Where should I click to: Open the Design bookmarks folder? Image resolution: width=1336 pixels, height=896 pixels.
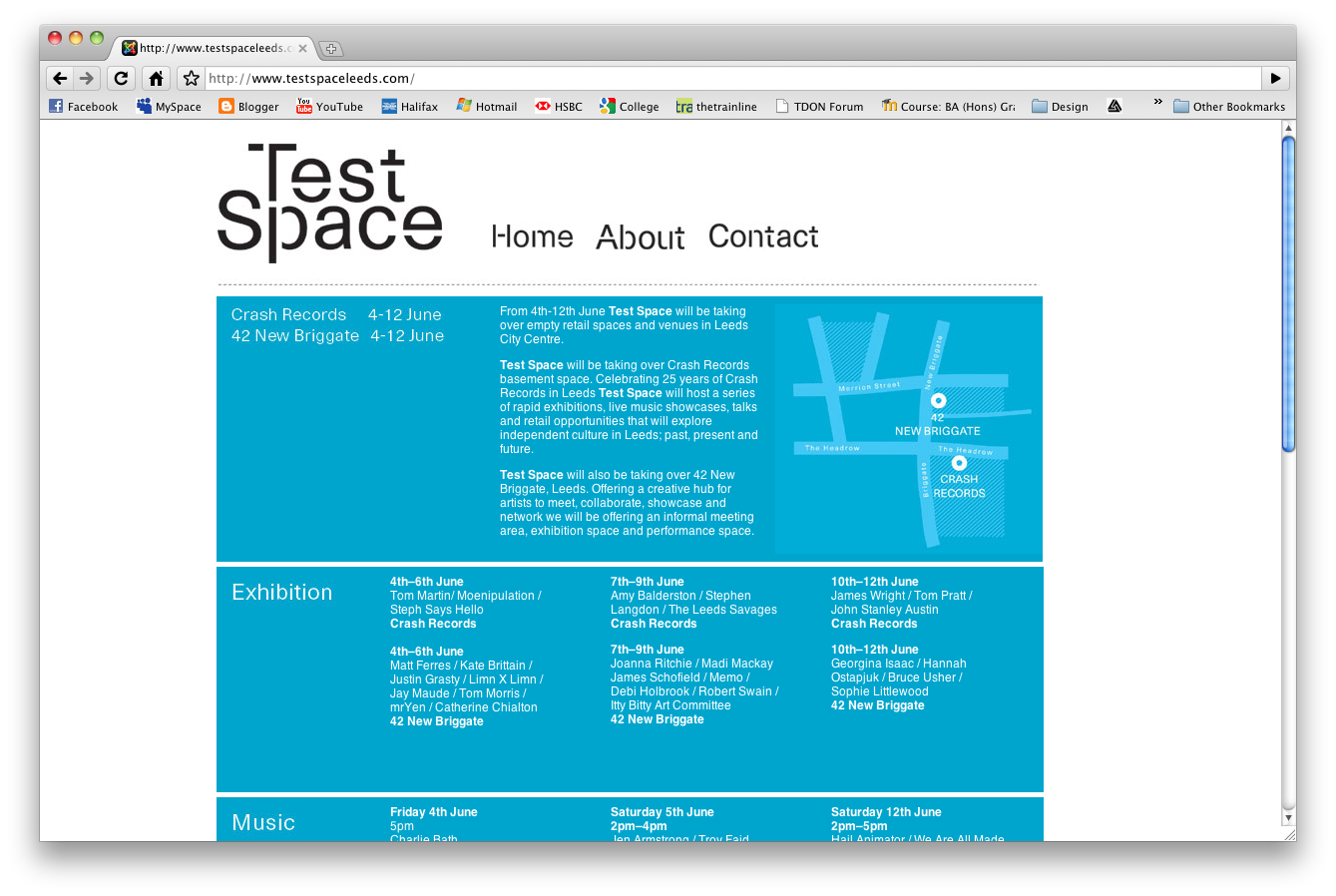(1060, 106)
